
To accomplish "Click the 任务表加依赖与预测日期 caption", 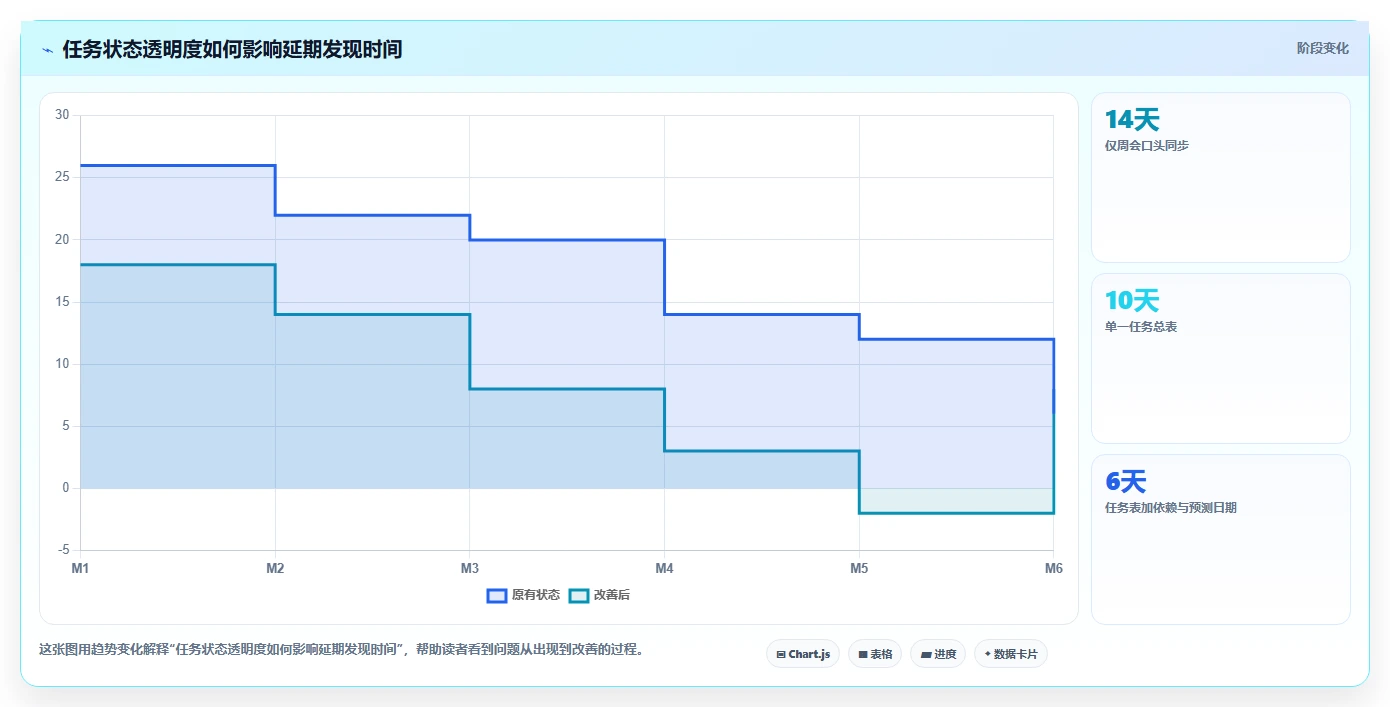I will point(1171,508).
